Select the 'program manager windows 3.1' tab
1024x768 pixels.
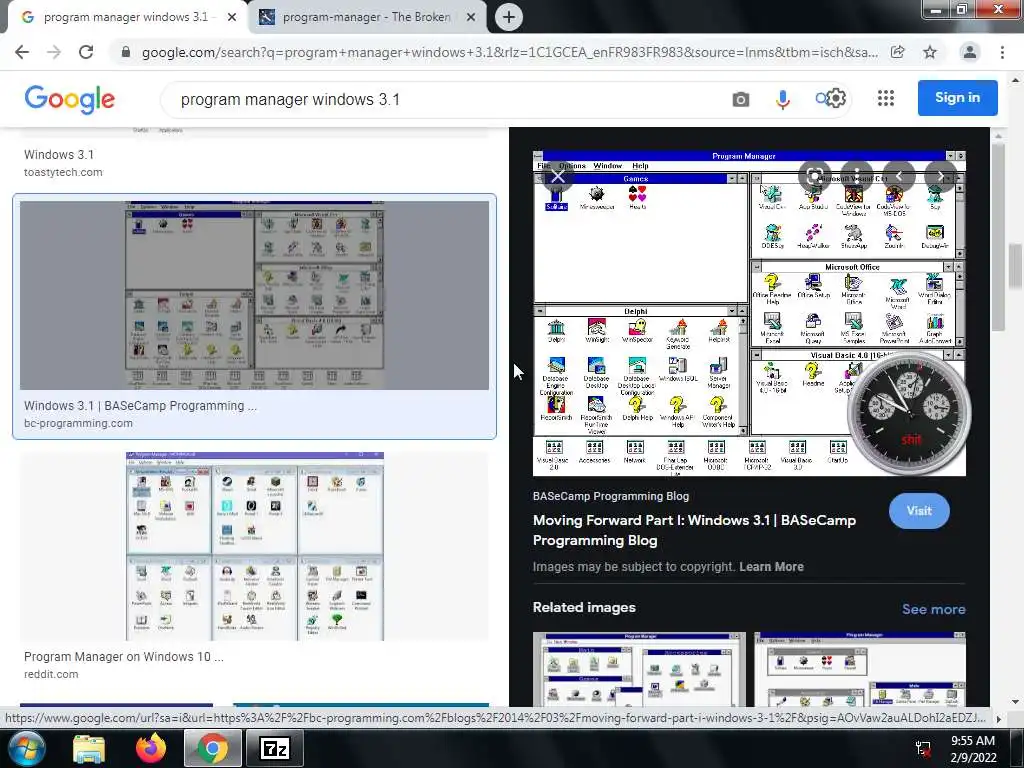(x=127, y=17)
